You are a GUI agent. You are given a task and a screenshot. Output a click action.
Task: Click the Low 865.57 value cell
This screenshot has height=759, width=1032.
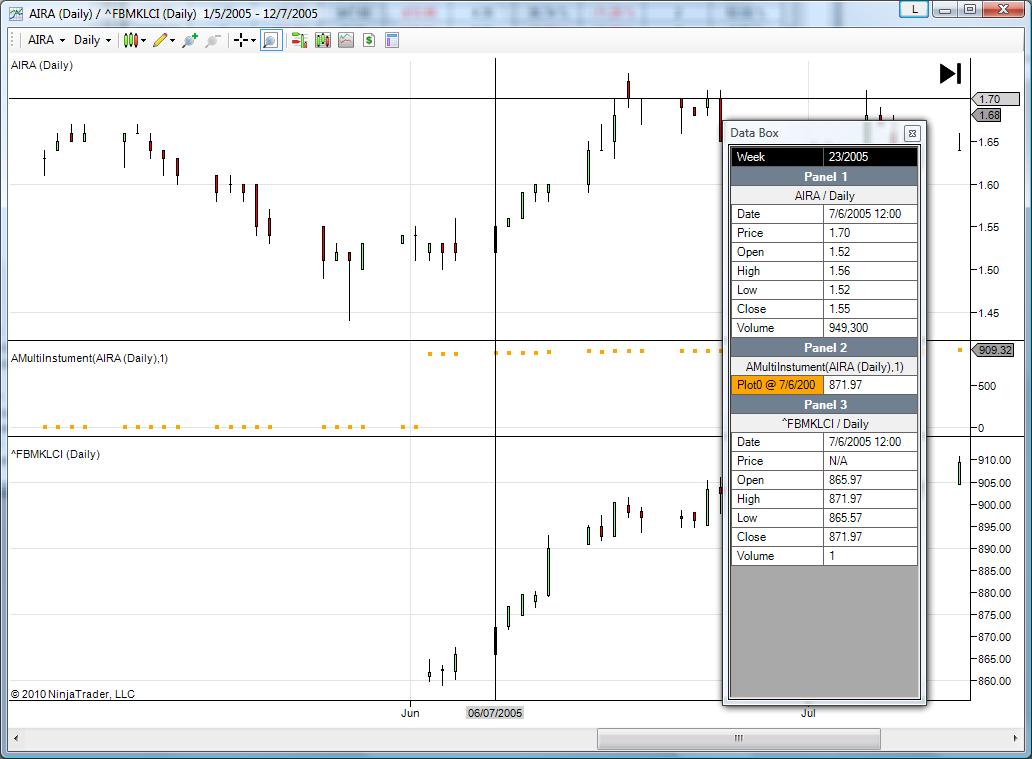(870, 518)
